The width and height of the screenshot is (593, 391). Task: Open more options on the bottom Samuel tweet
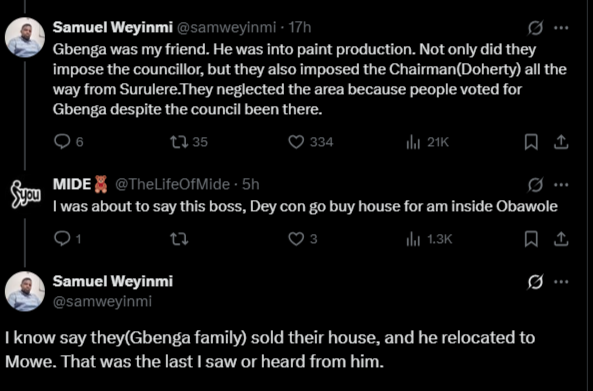point(561,282)
